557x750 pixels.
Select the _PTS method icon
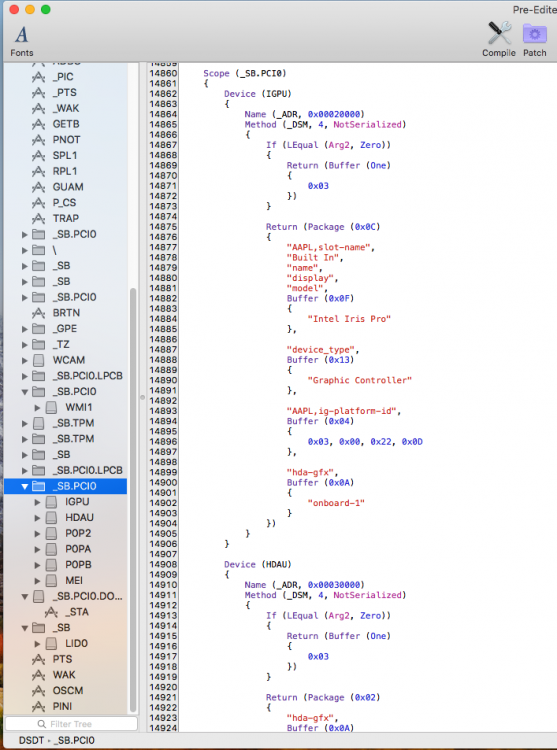pos(39,92)
